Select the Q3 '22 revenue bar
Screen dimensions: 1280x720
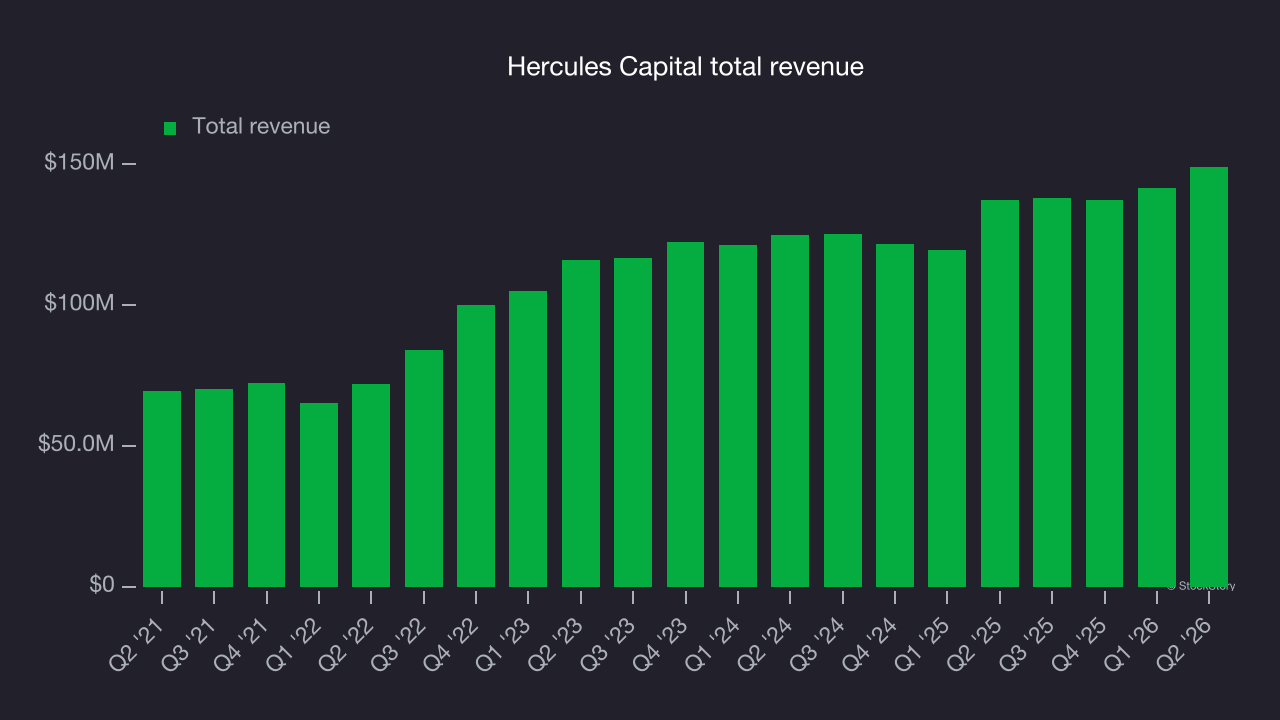pos(424,468)
